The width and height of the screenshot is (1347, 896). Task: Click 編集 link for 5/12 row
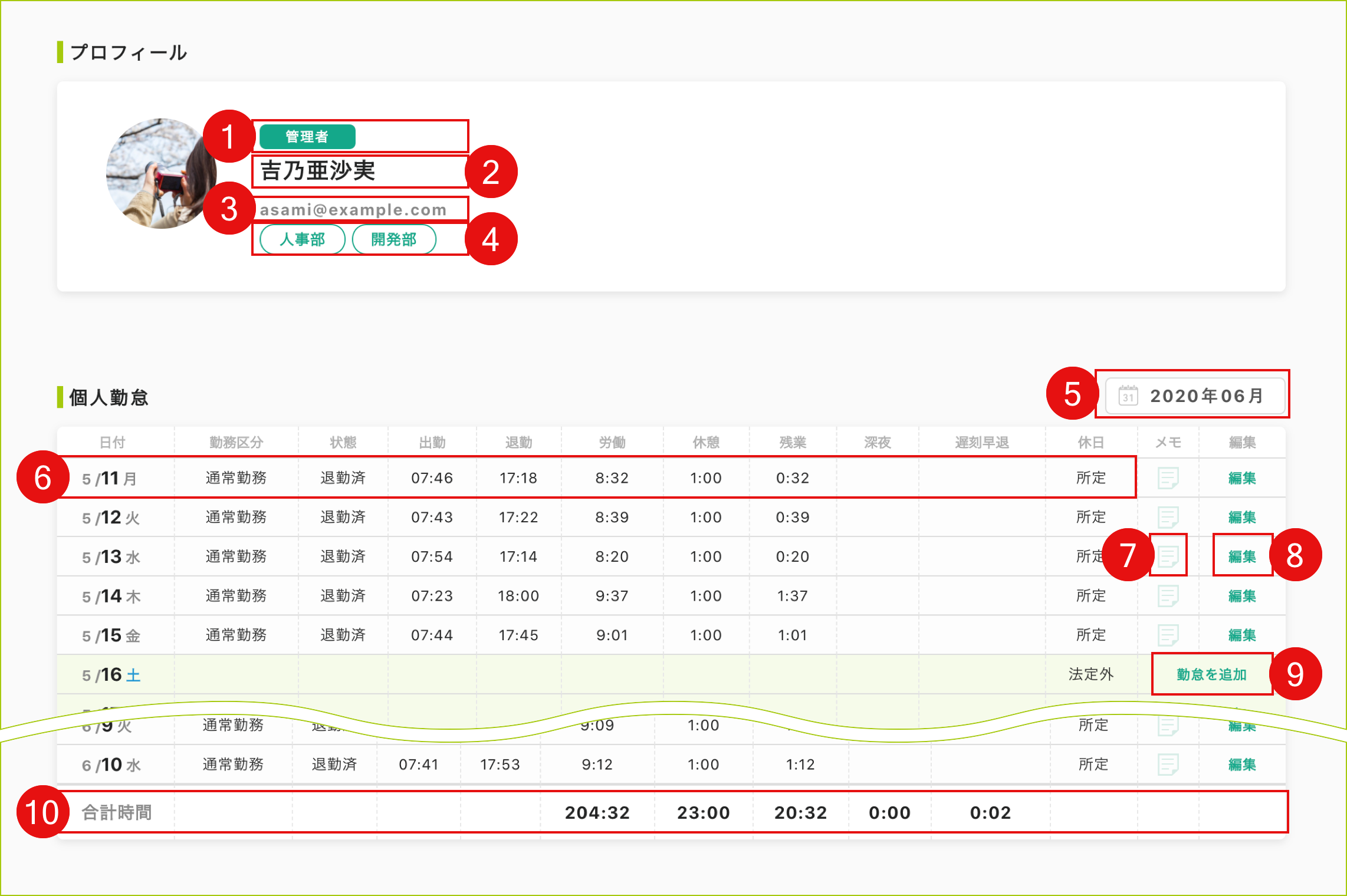click(x=1241, y=518)
